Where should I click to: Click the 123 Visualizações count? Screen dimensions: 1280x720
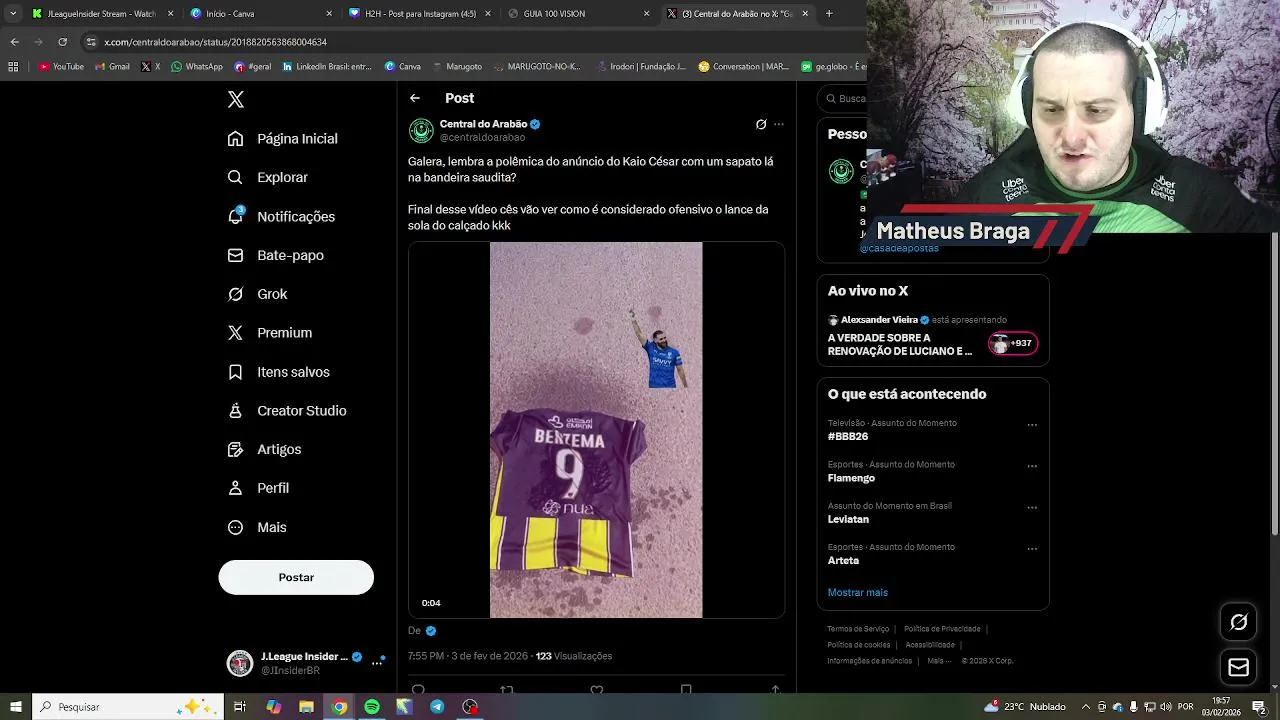[x=574, y=656]
